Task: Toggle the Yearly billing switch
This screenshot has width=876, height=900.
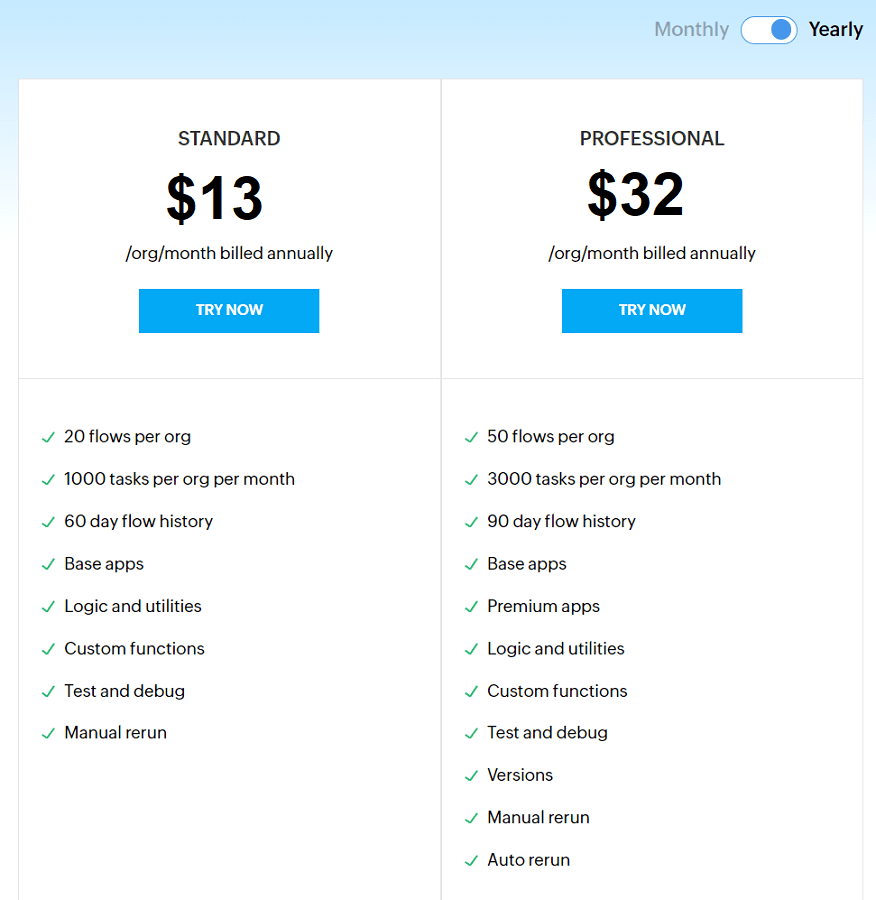Action: (768, 30)
